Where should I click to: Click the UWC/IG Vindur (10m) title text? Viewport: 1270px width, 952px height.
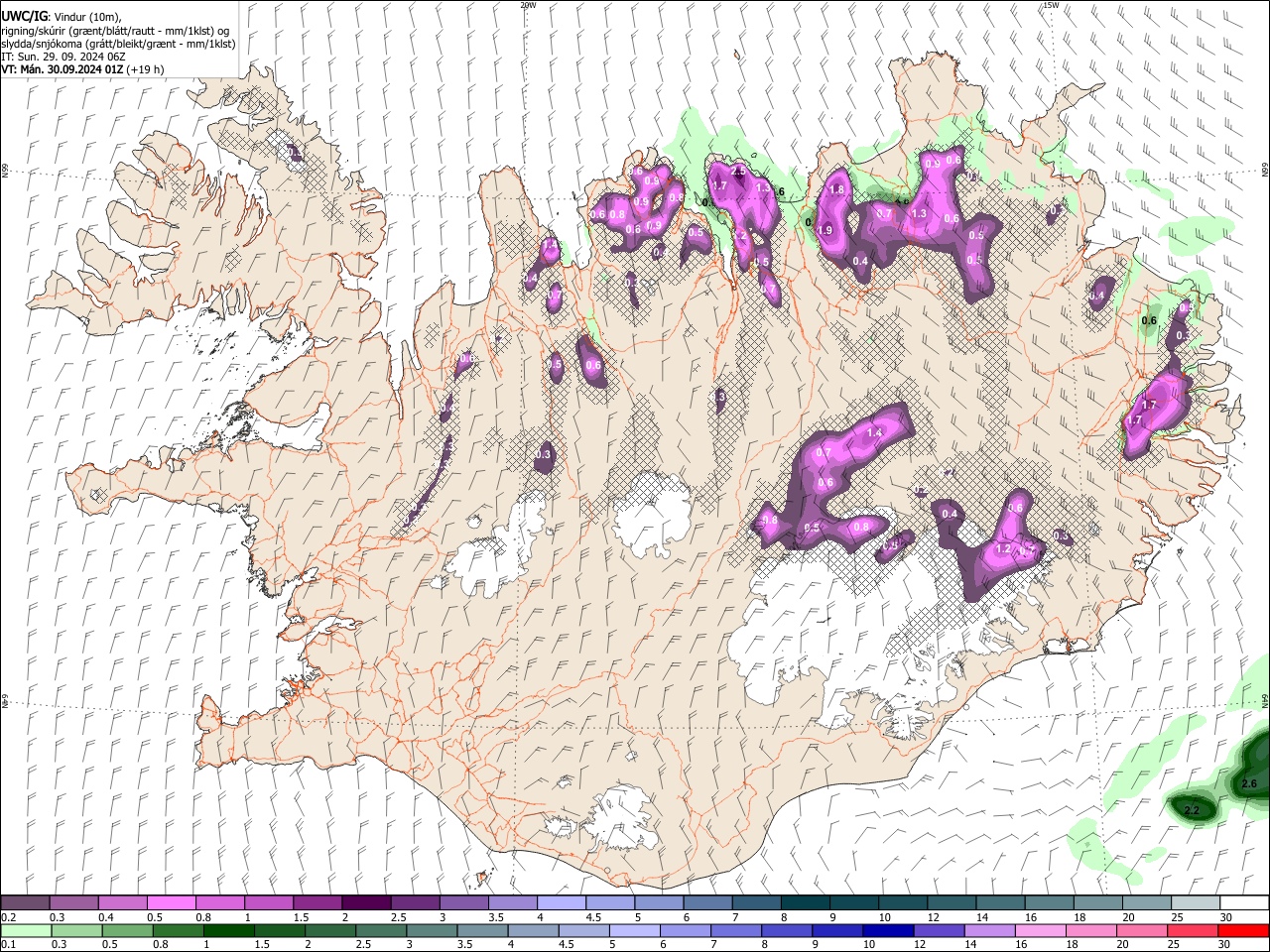[x=62, y=16]
